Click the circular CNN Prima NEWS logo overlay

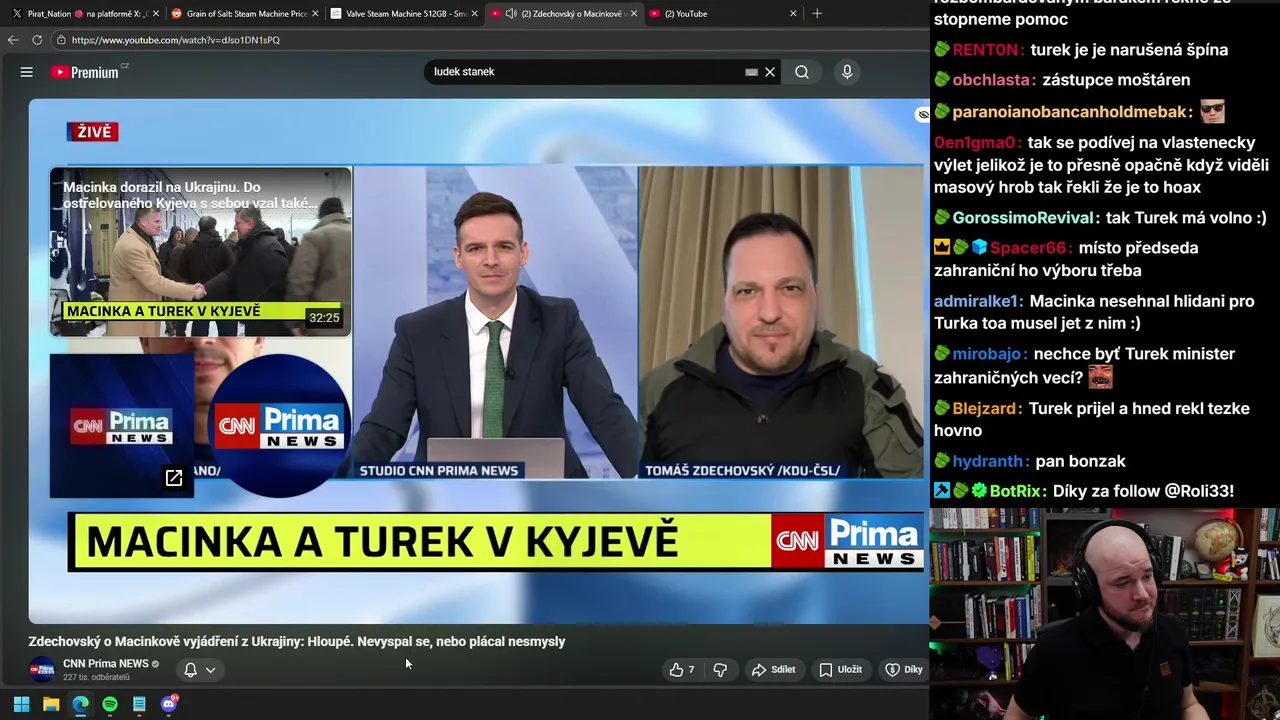point(278,425)
